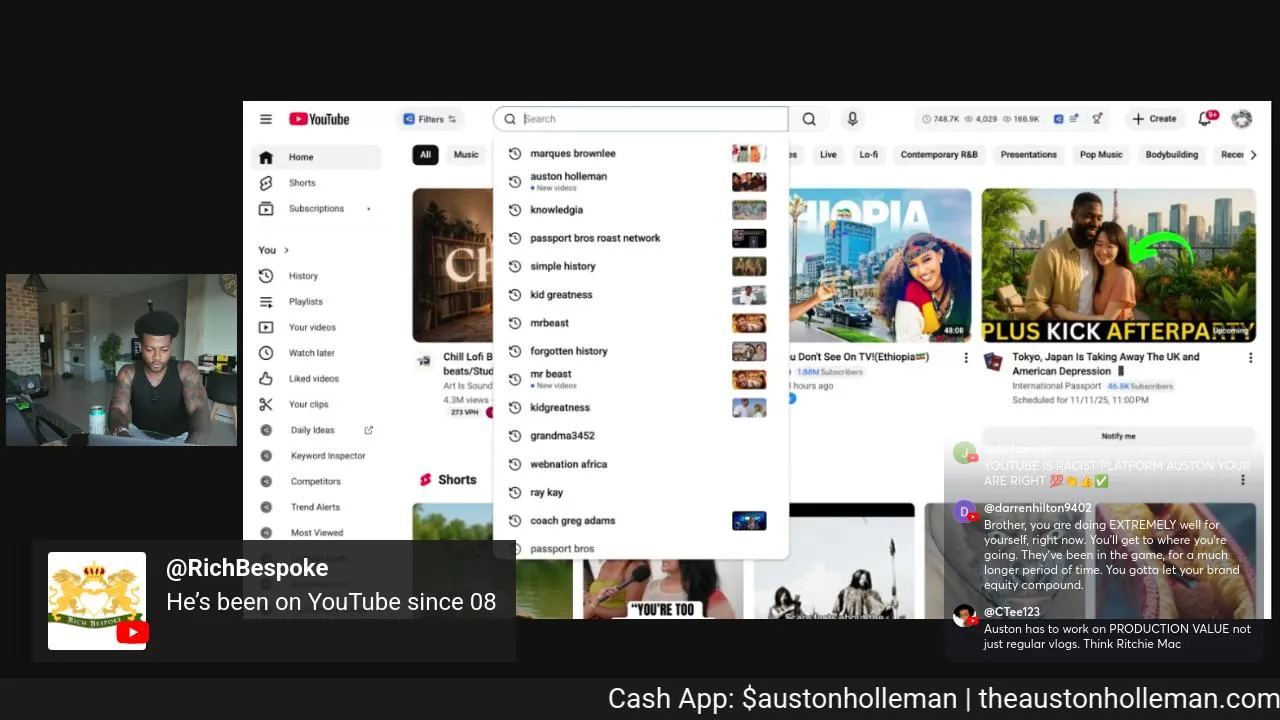Open options for the racist platform chat message
This screenshot has height=720, width=1280.
tap(1243, 480)
